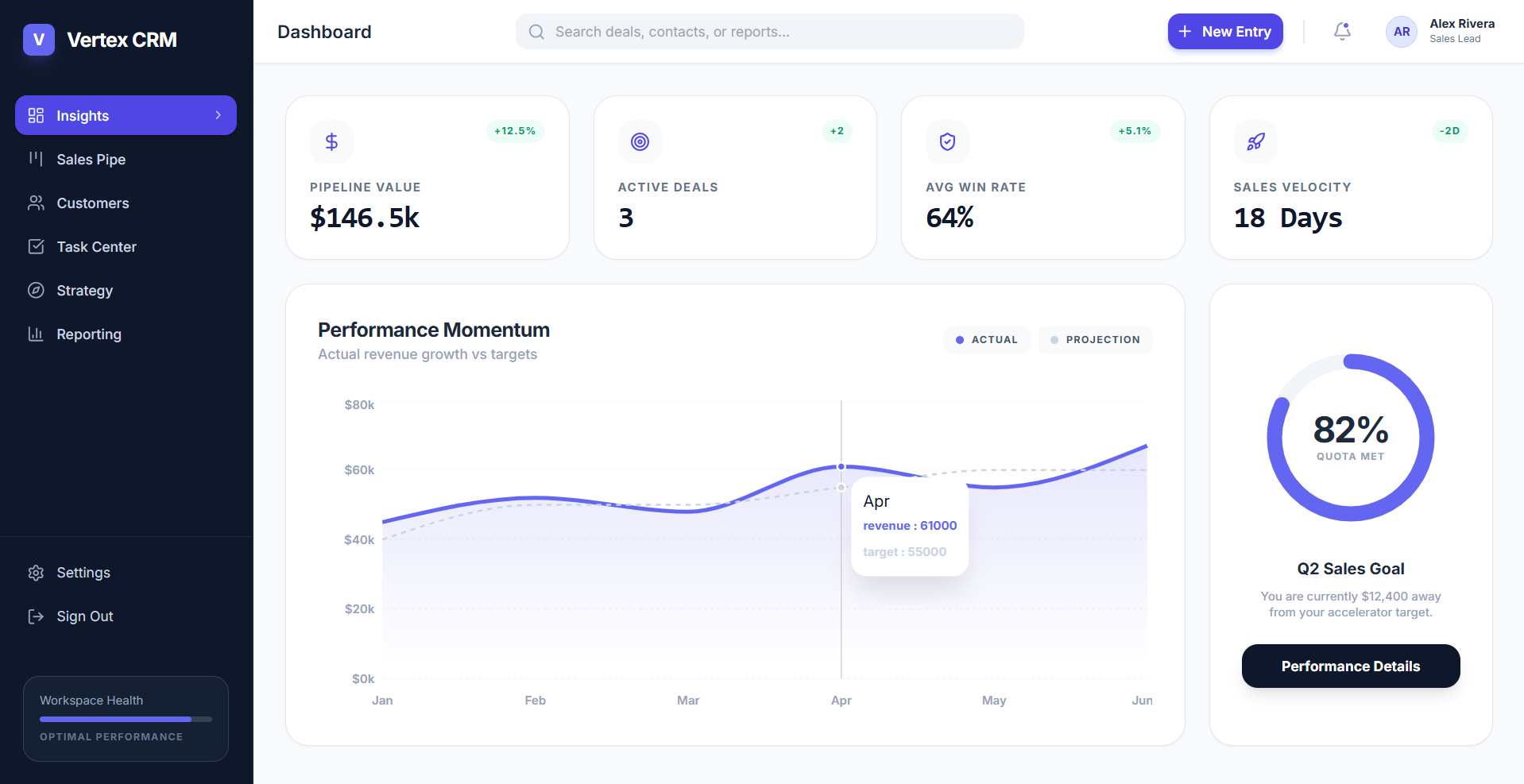Open the Sales Pipe section
1524x784 pixels.
(x=91, y=160)
